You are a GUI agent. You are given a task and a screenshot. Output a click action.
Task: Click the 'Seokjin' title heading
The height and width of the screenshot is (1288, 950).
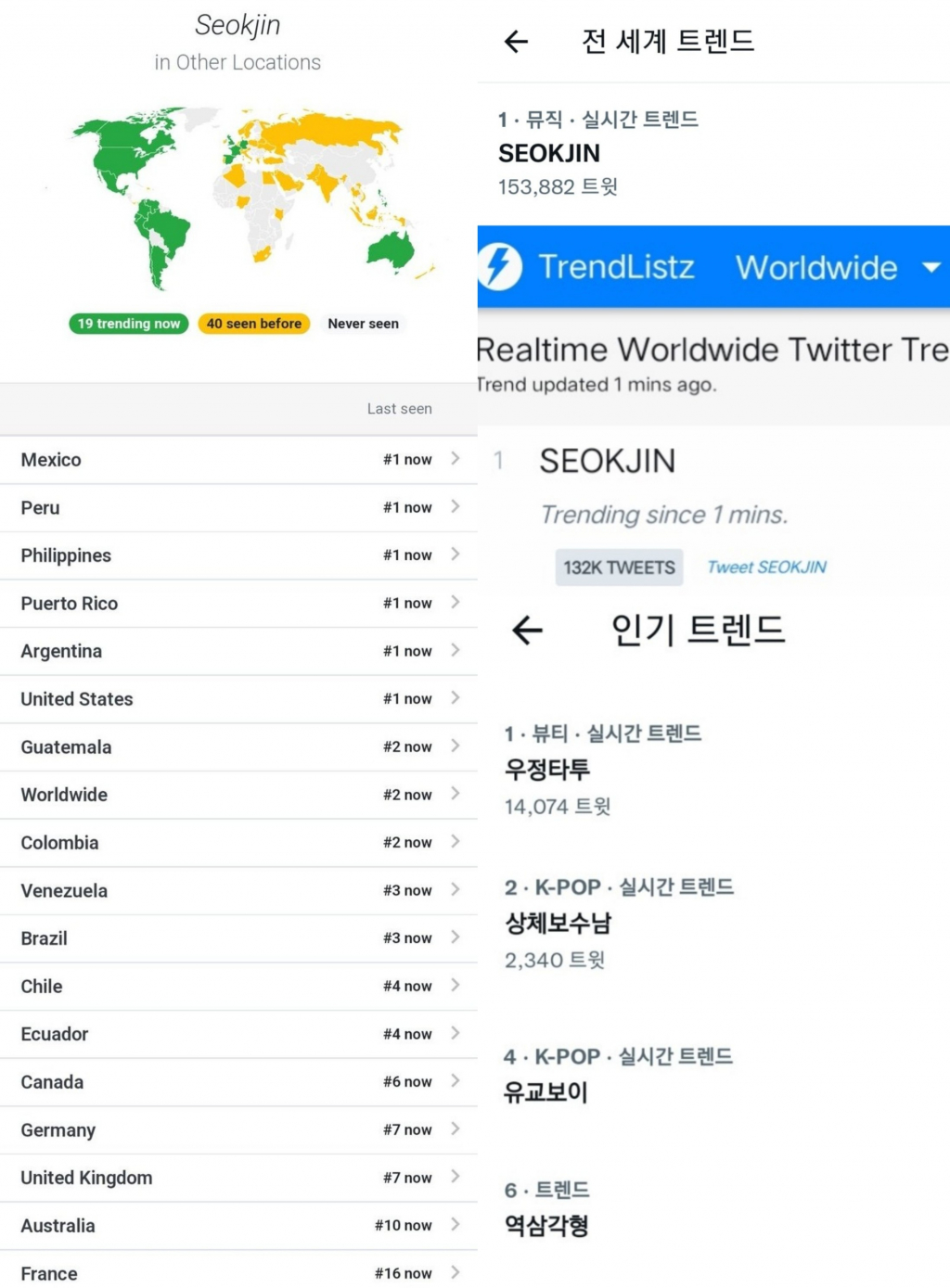[237, 26]
